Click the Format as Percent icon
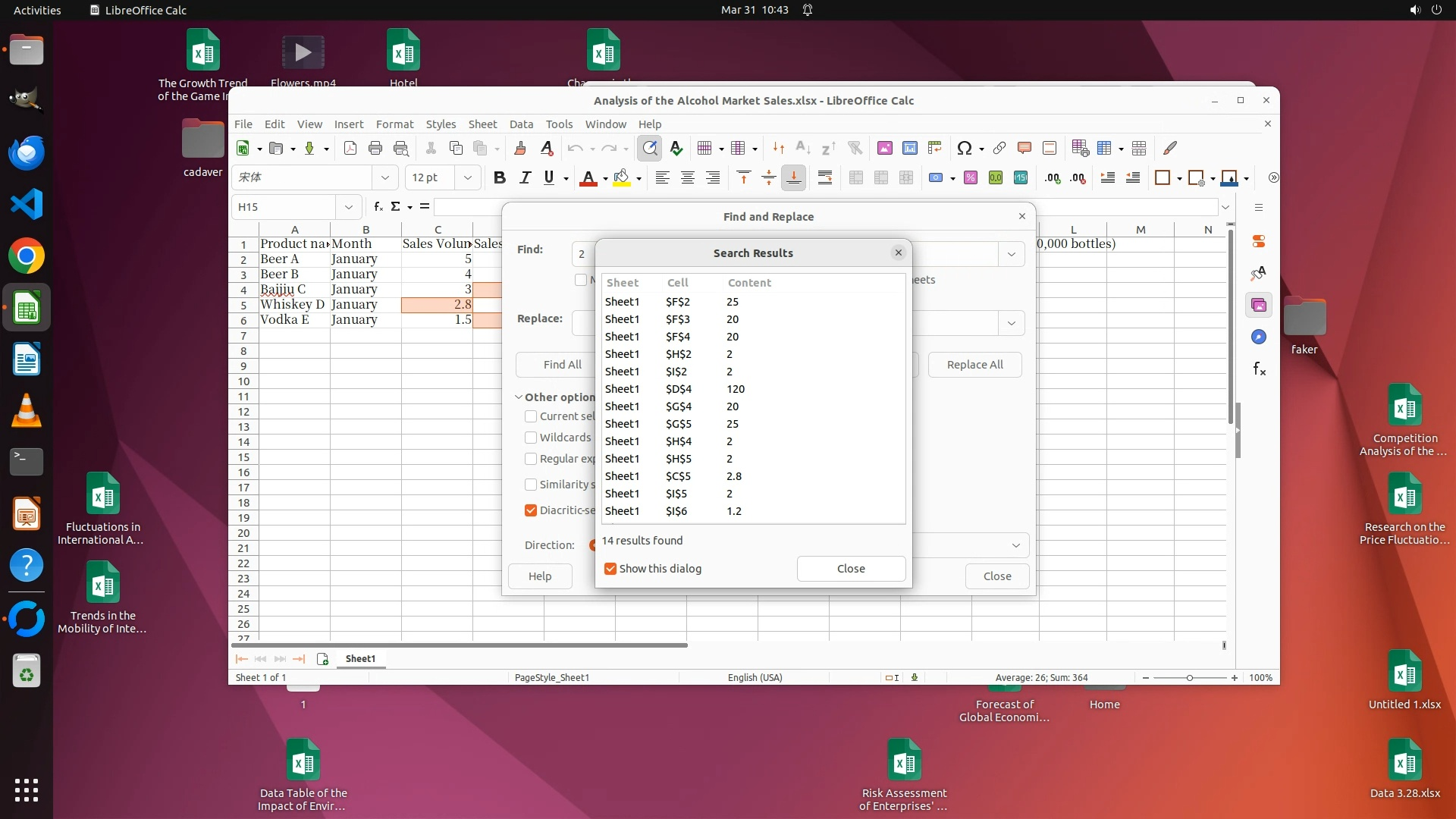This screenshot has width=1456, height=819. click(x=971, y=177)
